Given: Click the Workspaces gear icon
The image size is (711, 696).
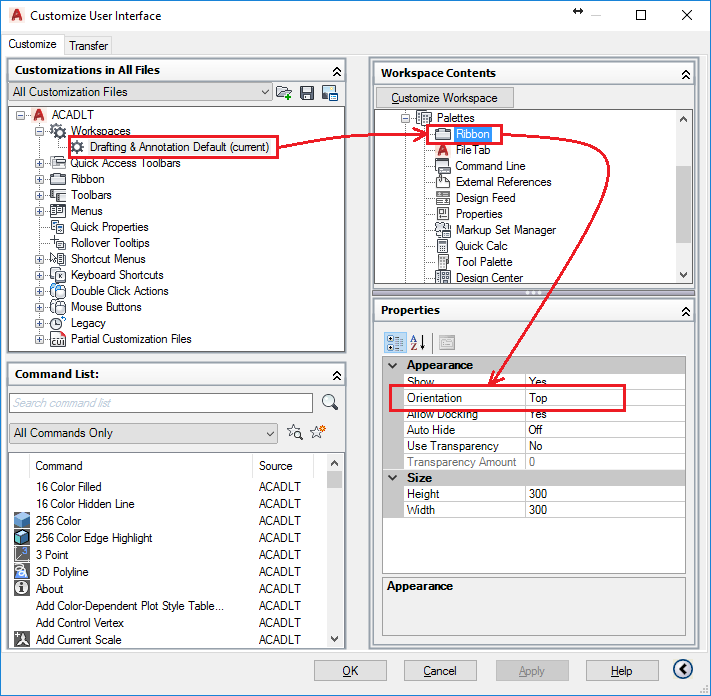Looking at the screenshot, I should coord(58,131).
